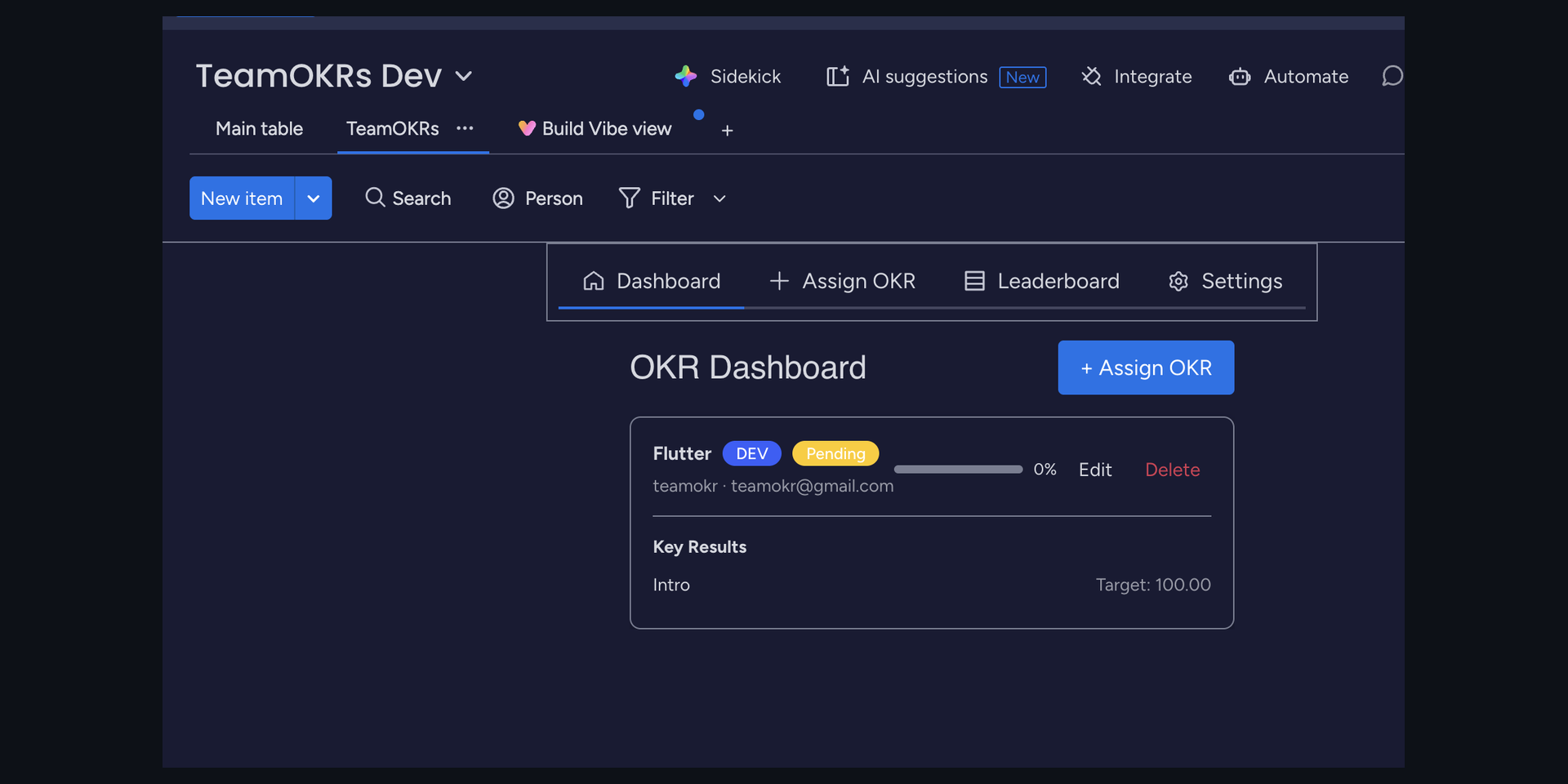Click the Automate label
1568x784 pixels.
click(x=1306, y=76)
